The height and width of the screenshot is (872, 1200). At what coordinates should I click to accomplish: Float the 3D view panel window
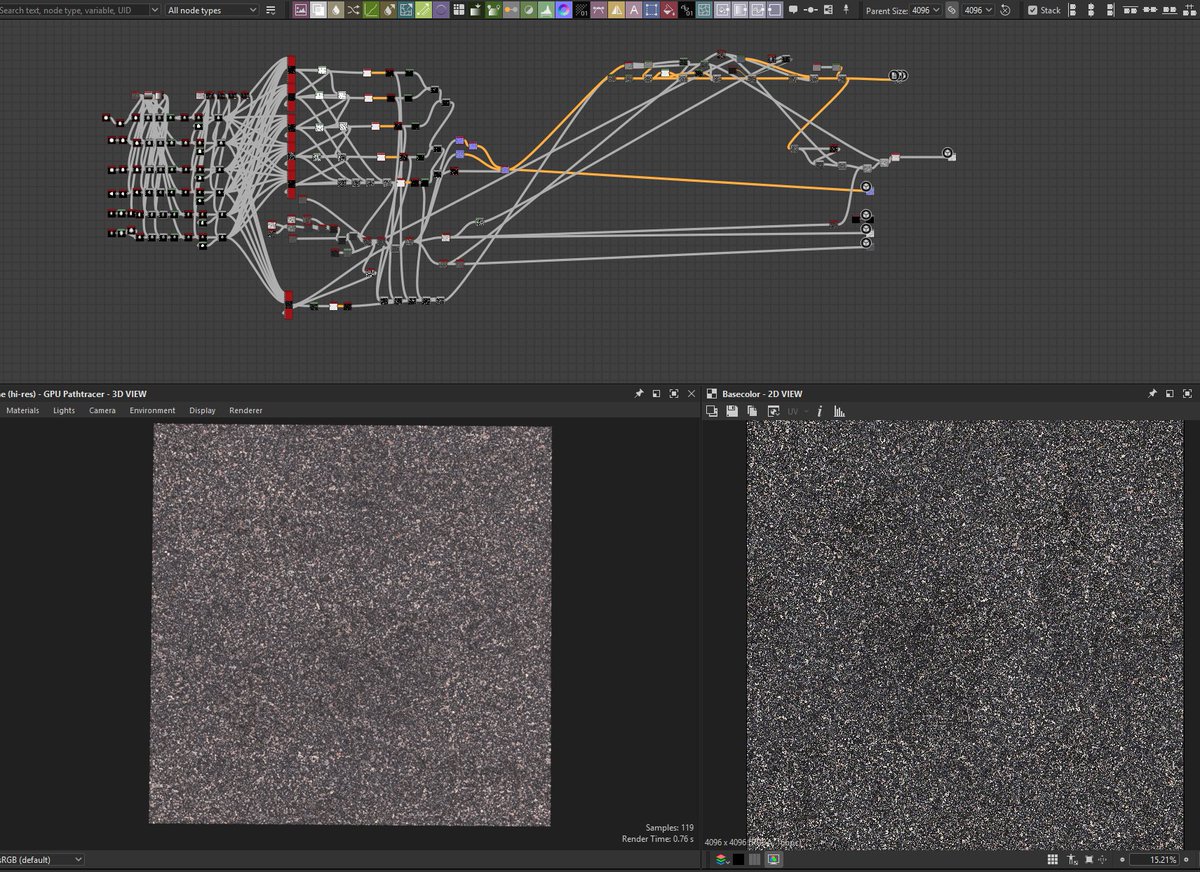point(656,394)
